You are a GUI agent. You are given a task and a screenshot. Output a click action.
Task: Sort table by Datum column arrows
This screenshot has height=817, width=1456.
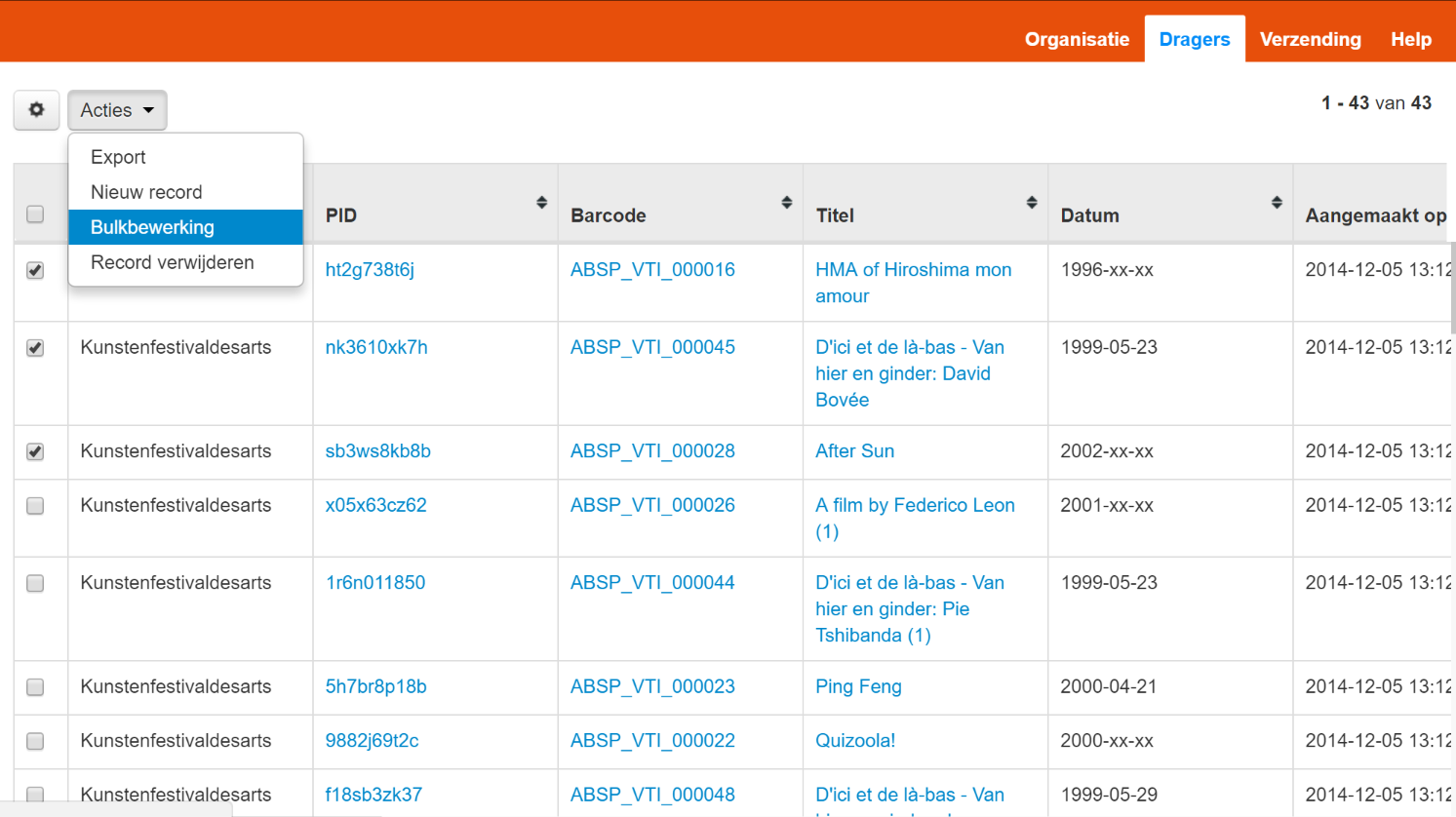coord(1277,203)
